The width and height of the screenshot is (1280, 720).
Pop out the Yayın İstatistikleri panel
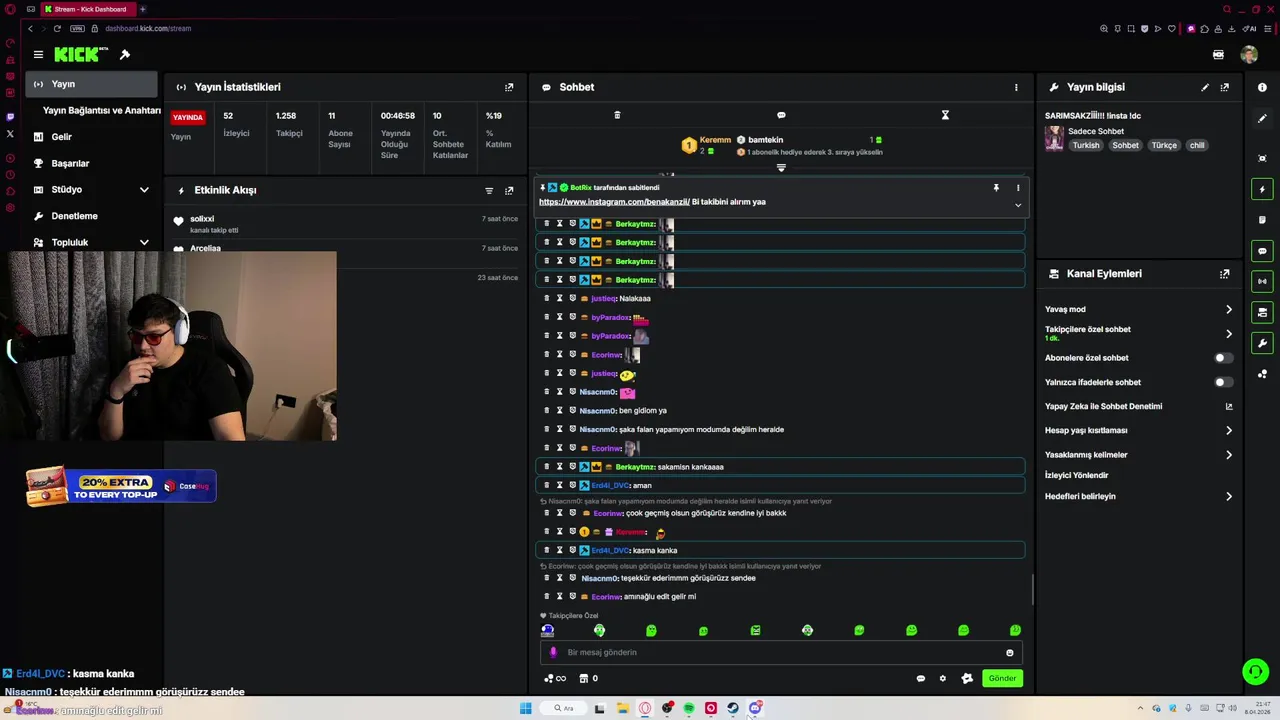pyautogui.click(x=509, y=87)
